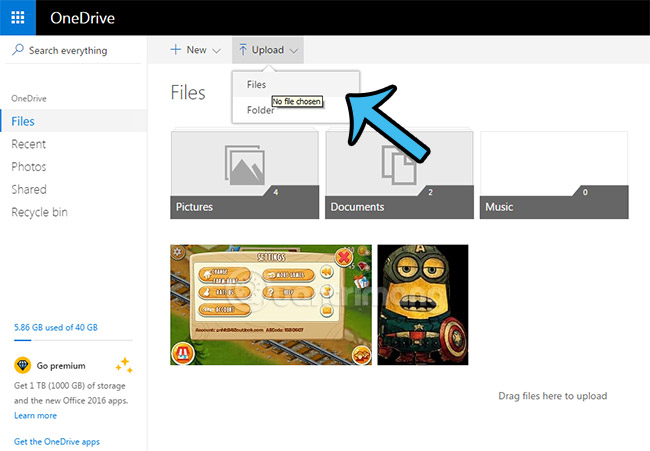Go to Photos in the sidebar
This screenshot has height=451, width=650.
coord(28,167)
